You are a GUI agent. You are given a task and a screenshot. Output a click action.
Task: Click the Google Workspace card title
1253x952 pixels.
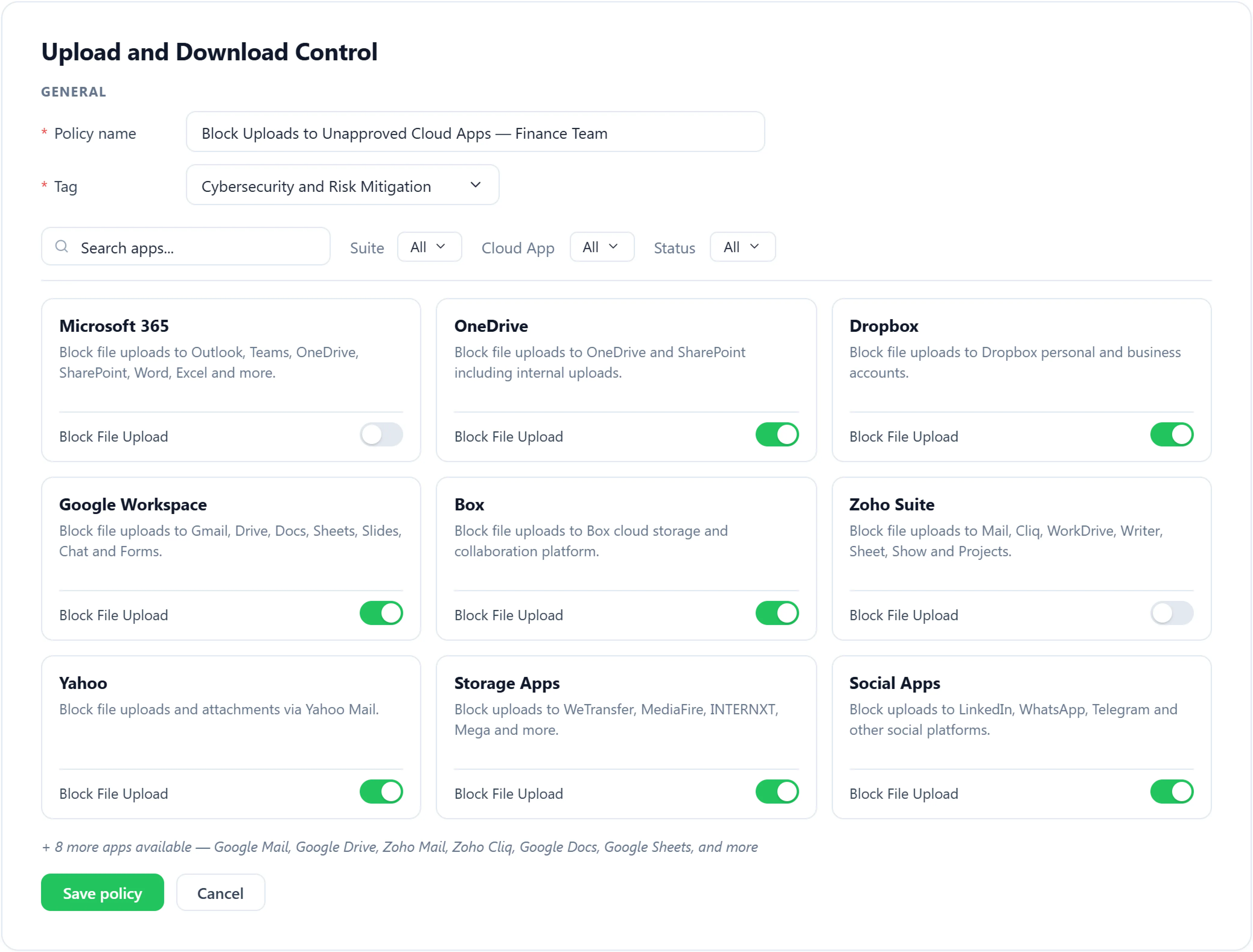point(133,505)
